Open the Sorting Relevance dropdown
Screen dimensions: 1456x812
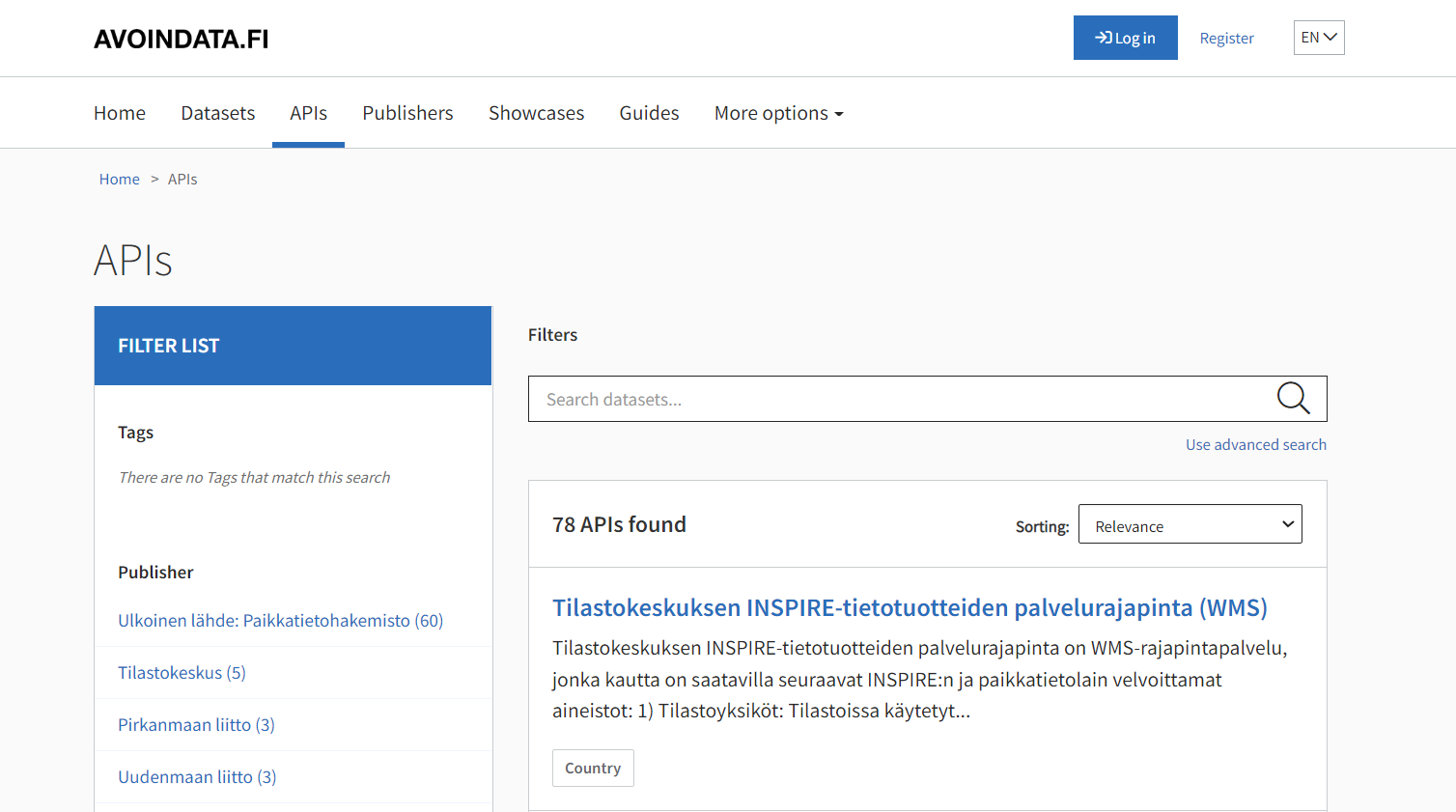1190,523
